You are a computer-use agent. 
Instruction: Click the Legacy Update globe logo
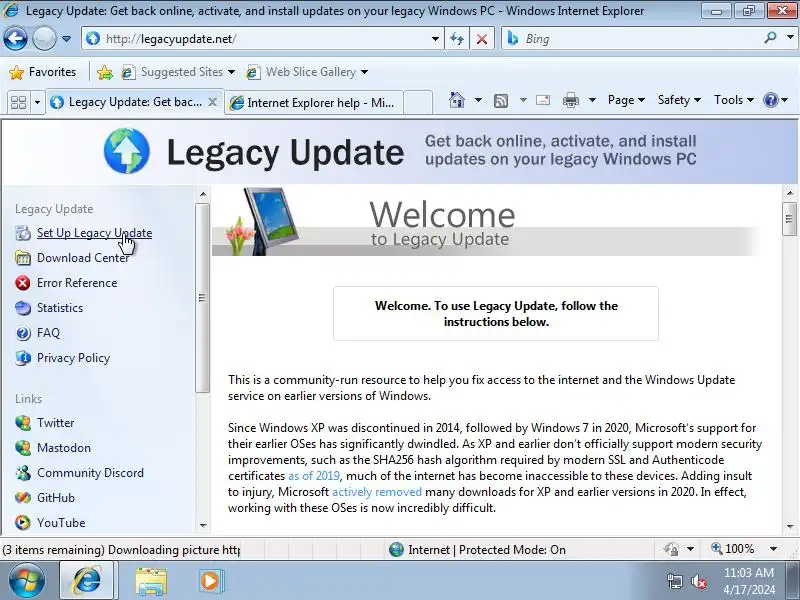pyautogui.click(x=127, y=151)
